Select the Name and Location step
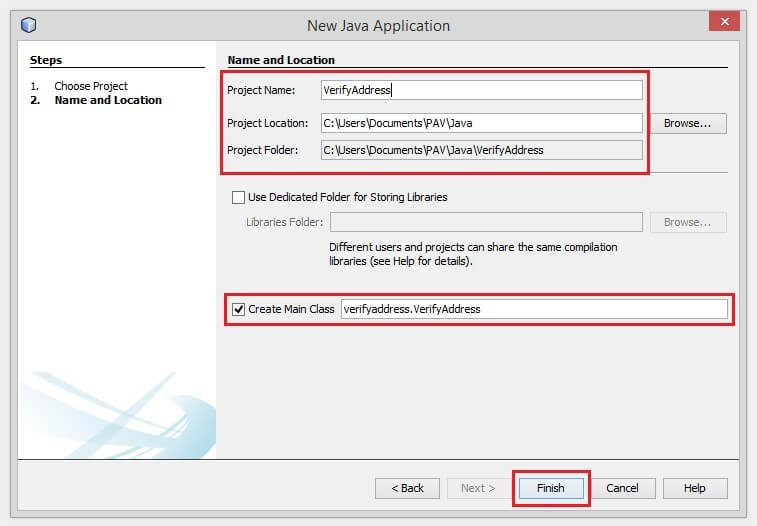Screen dimensions: 757x526 [x=107, y=100]
